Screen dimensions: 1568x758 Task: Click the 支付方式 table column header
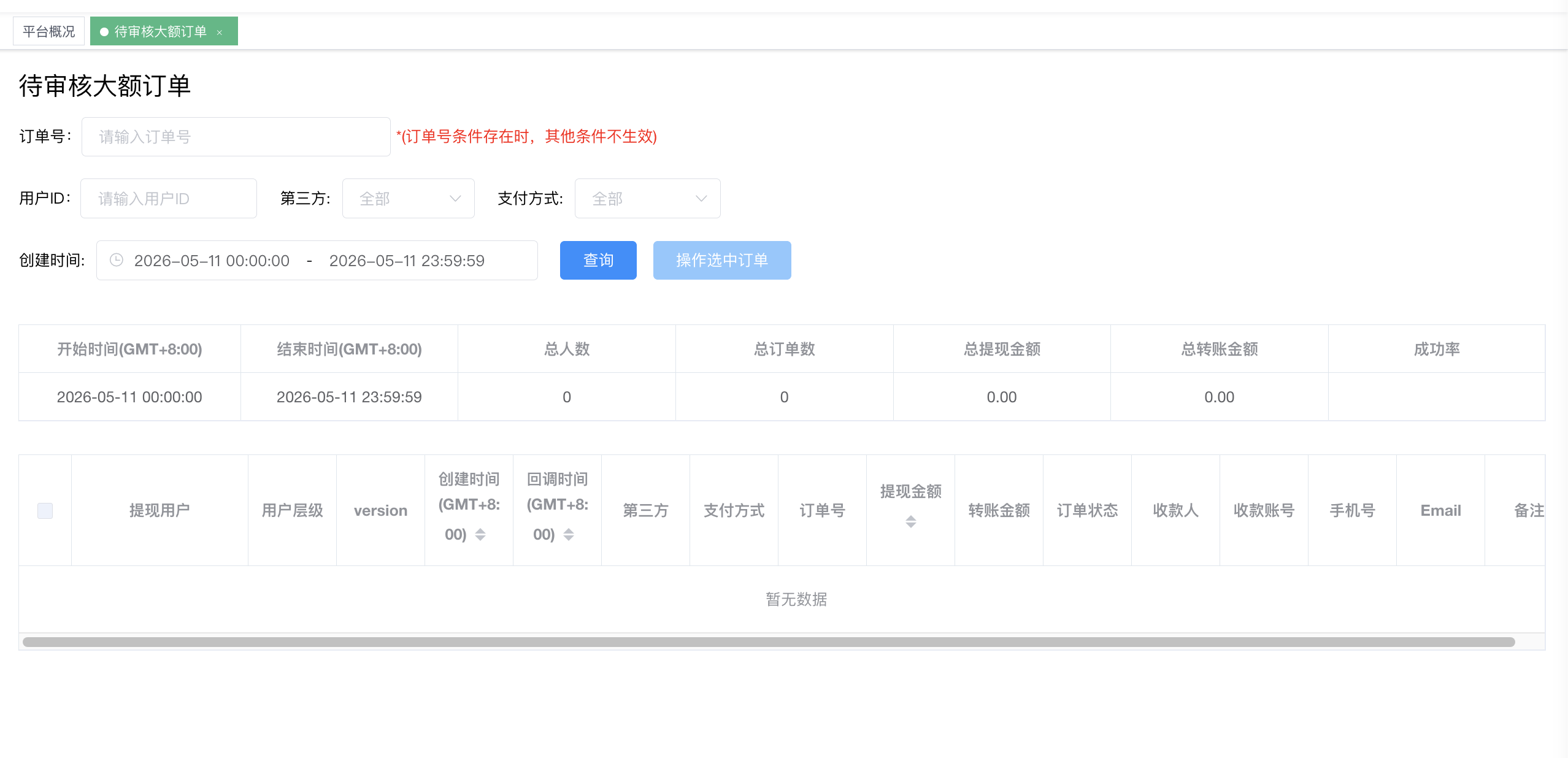734,510
